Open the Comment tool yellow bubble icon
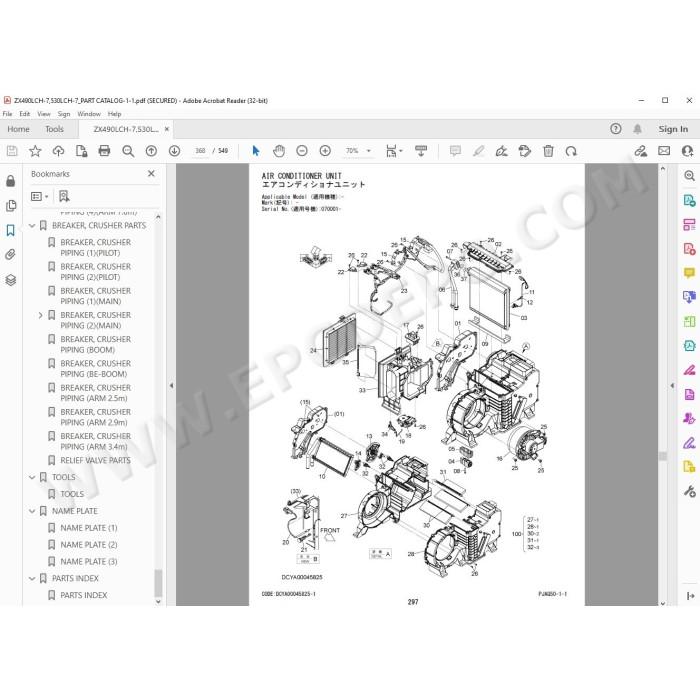The height and width of the screenshot is (700, 700). tap(689, 273)
